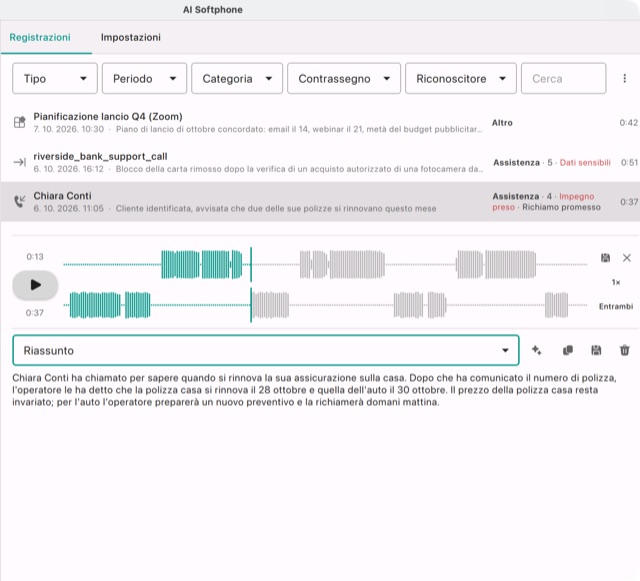This screenshot has width=640, height=581.
Task: Click the import arrow icon of riverside_bank_support_call
Action: [20, 162]
